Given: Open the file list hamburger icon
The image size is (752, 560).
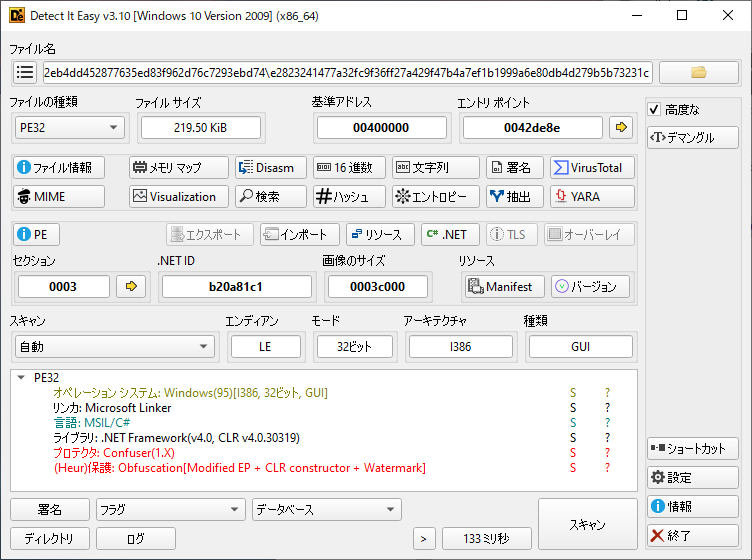Looking at the screenshot, I should click(x=25, y=72).
